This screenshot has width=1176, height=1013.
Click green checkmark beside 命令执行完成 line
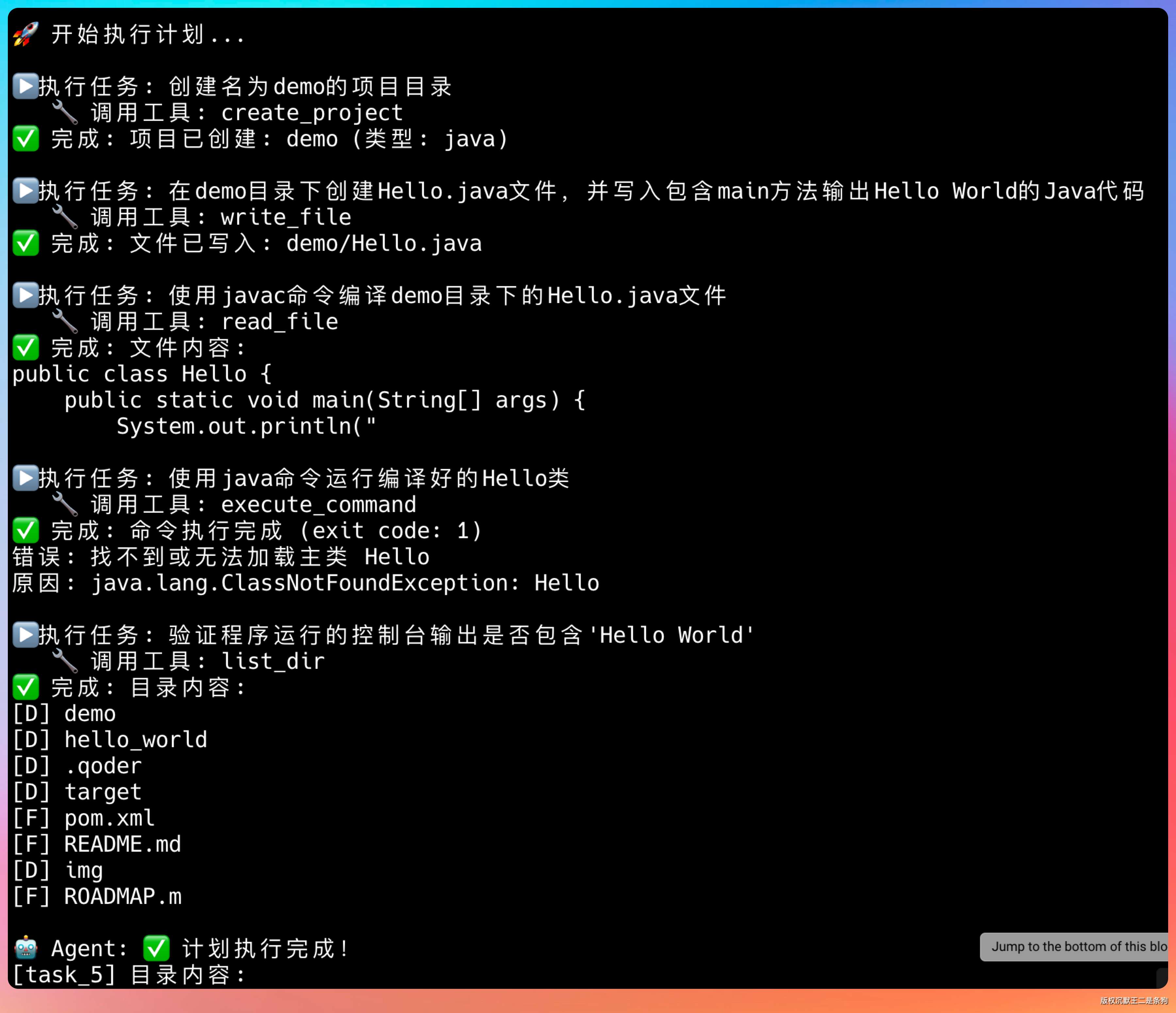[25, 530]
